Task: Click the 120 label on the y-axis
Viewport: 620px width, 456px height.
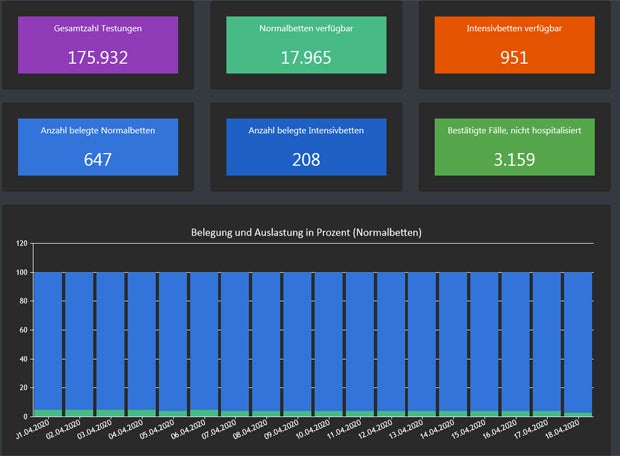Action: [x=22, y=243]
